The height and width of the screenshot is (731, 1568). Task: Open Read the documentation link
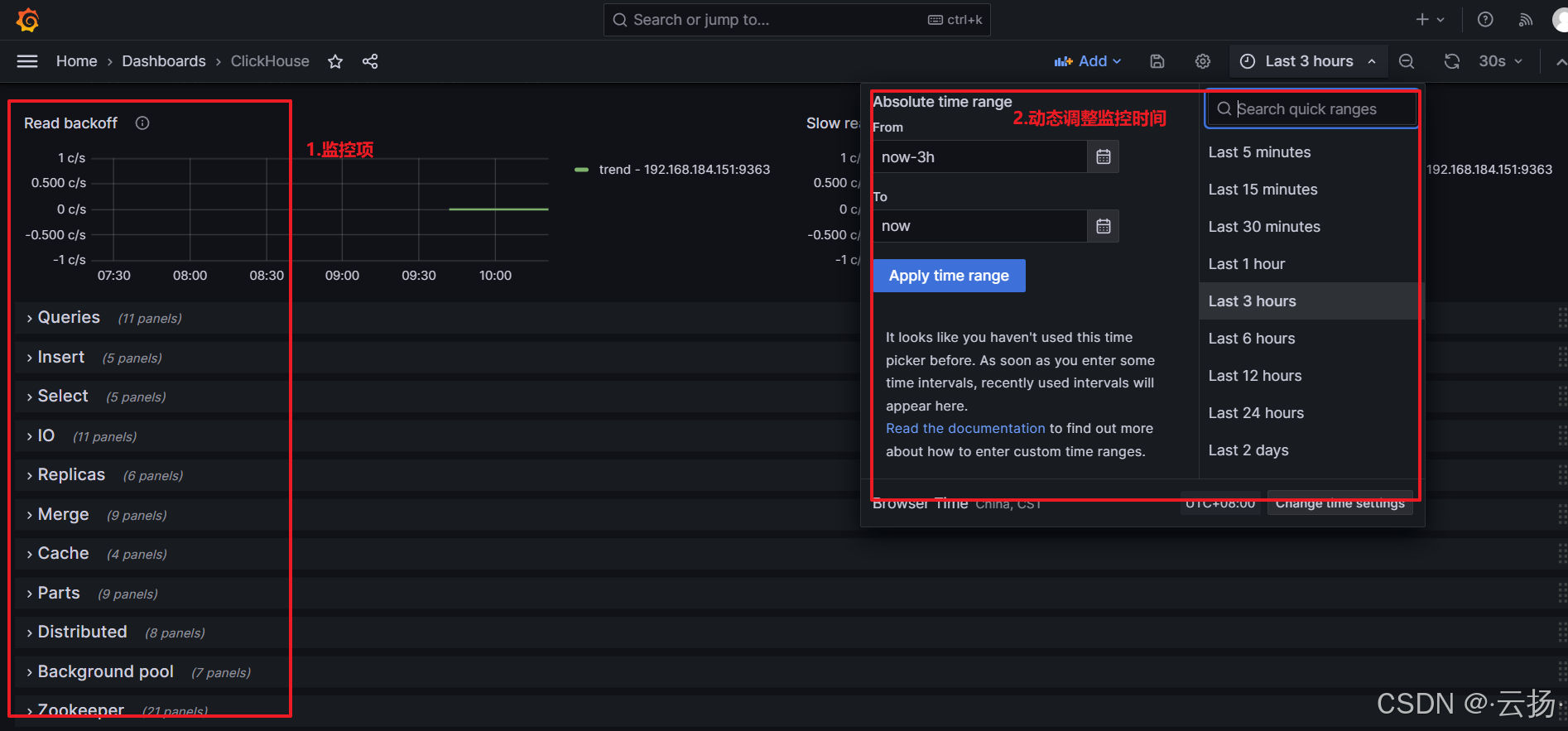(965, 429)
